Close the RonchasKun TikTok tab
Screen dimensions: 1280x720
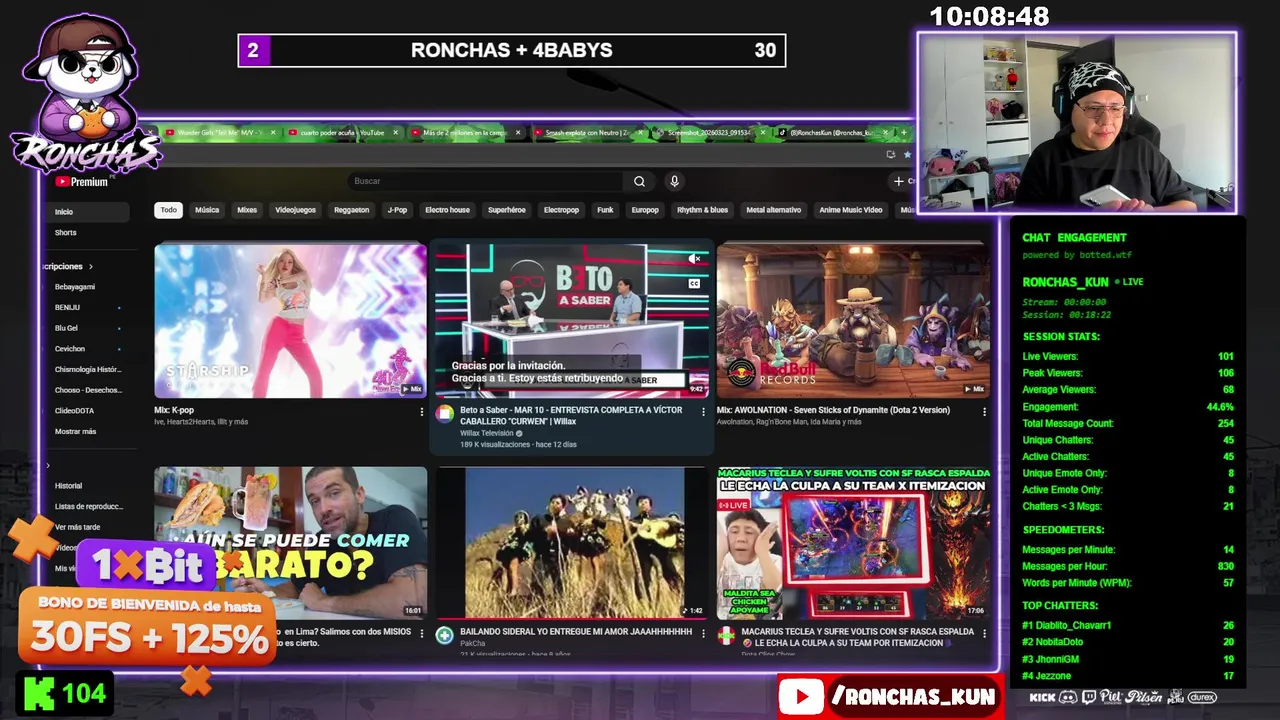[885, 132]
